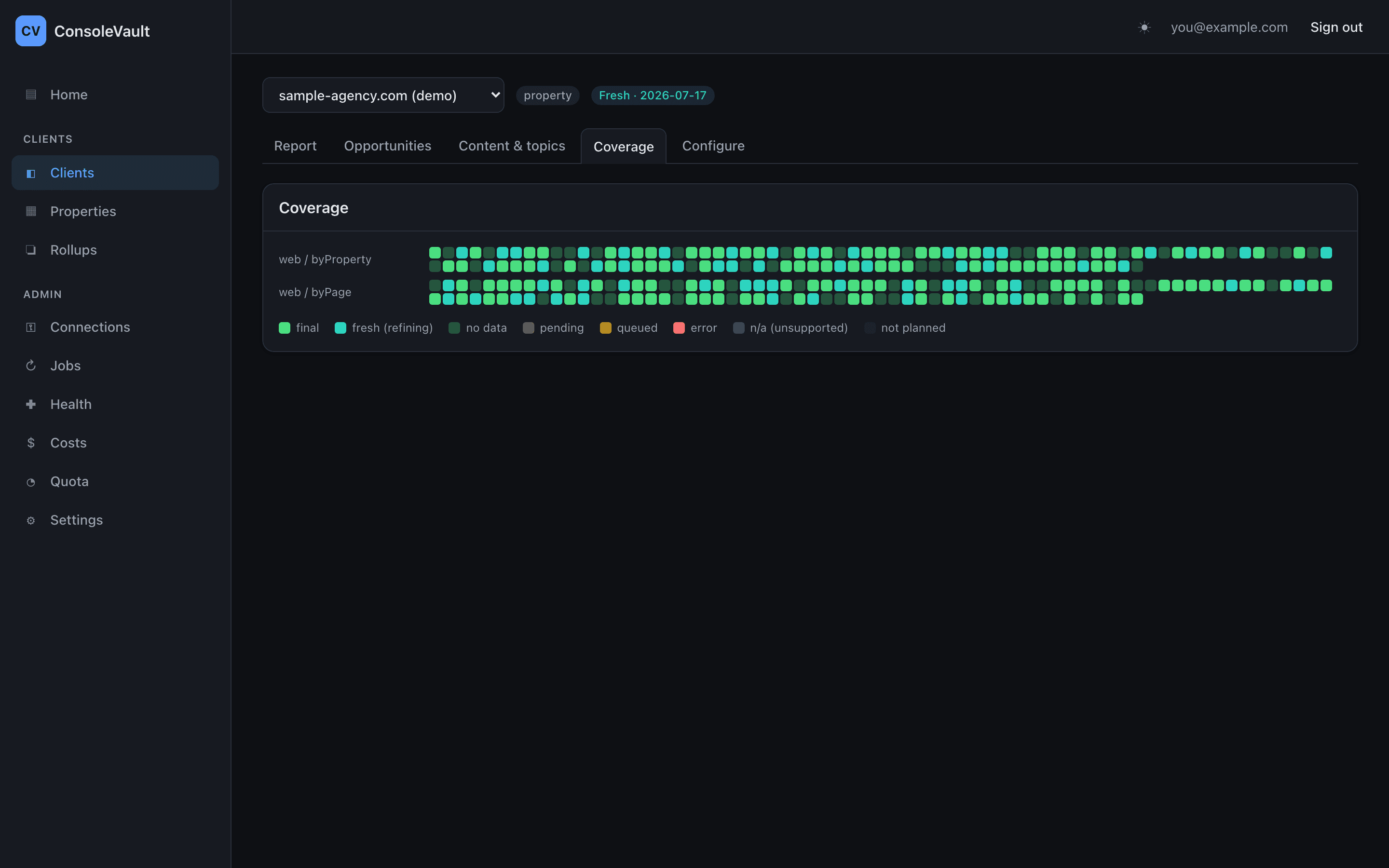Click the Properties grid icon

pos(31,211)
